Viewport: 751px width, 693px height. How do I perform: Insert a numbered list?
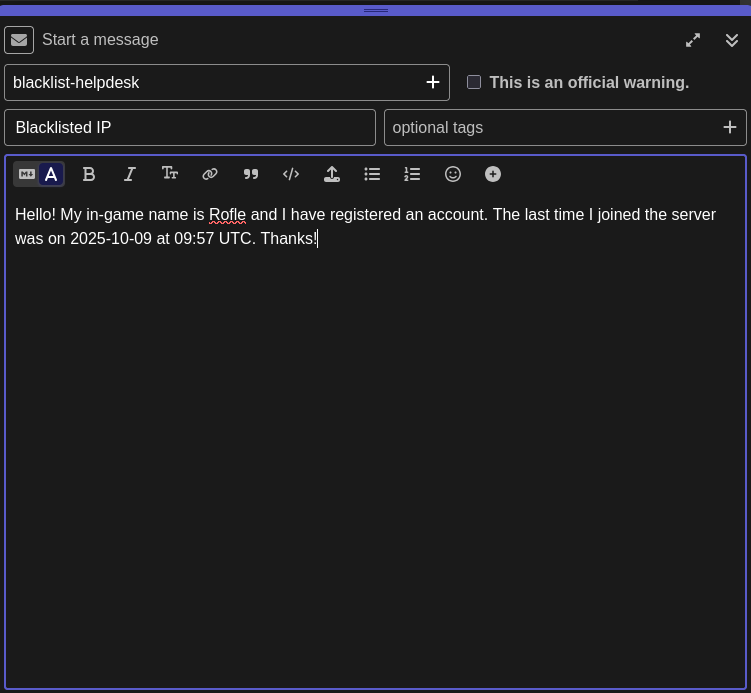412,174
